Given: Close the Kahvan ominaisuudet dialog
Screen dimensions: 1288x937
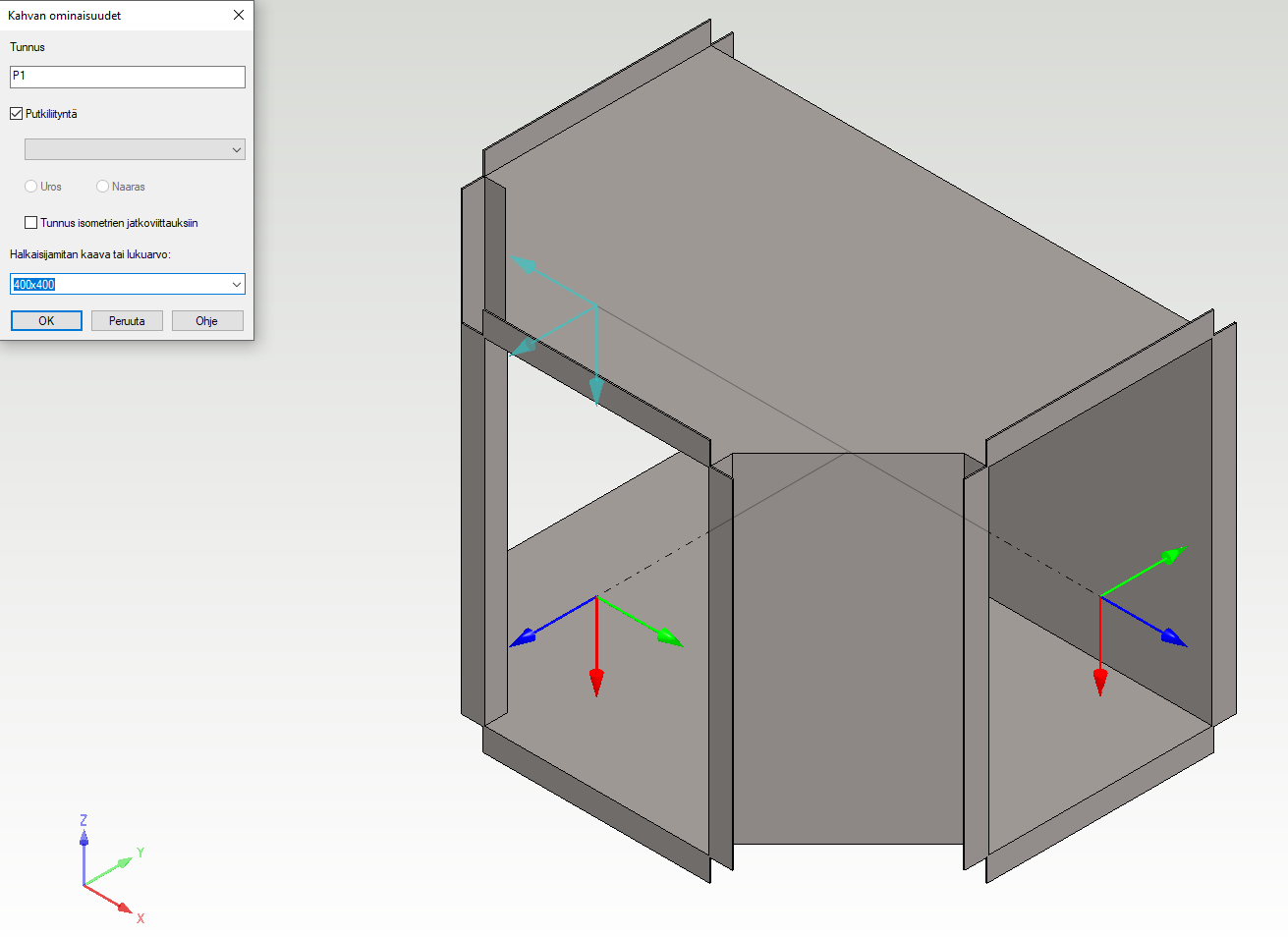Looking at the screenshot, I should coord(238,15).
